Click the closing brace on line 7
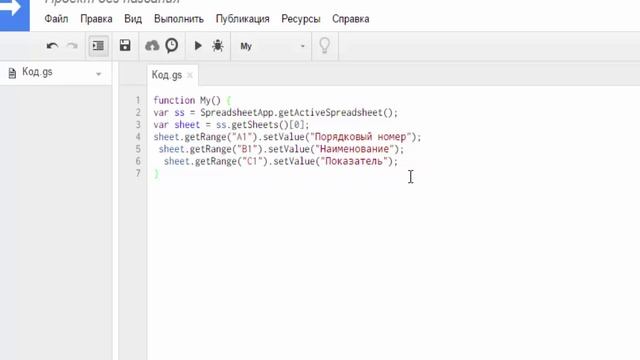Viewport: 640px width, 360px height. (x=156, y=174)
